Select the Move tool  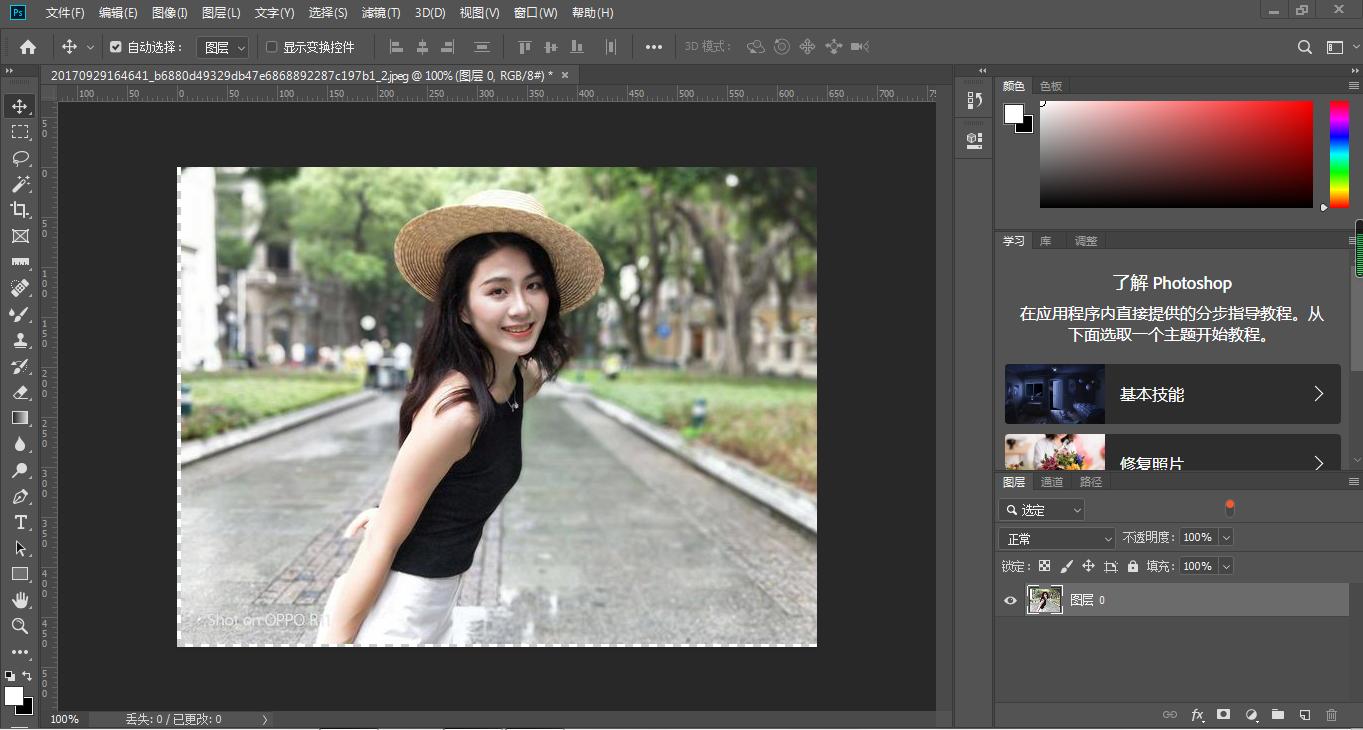20,105
